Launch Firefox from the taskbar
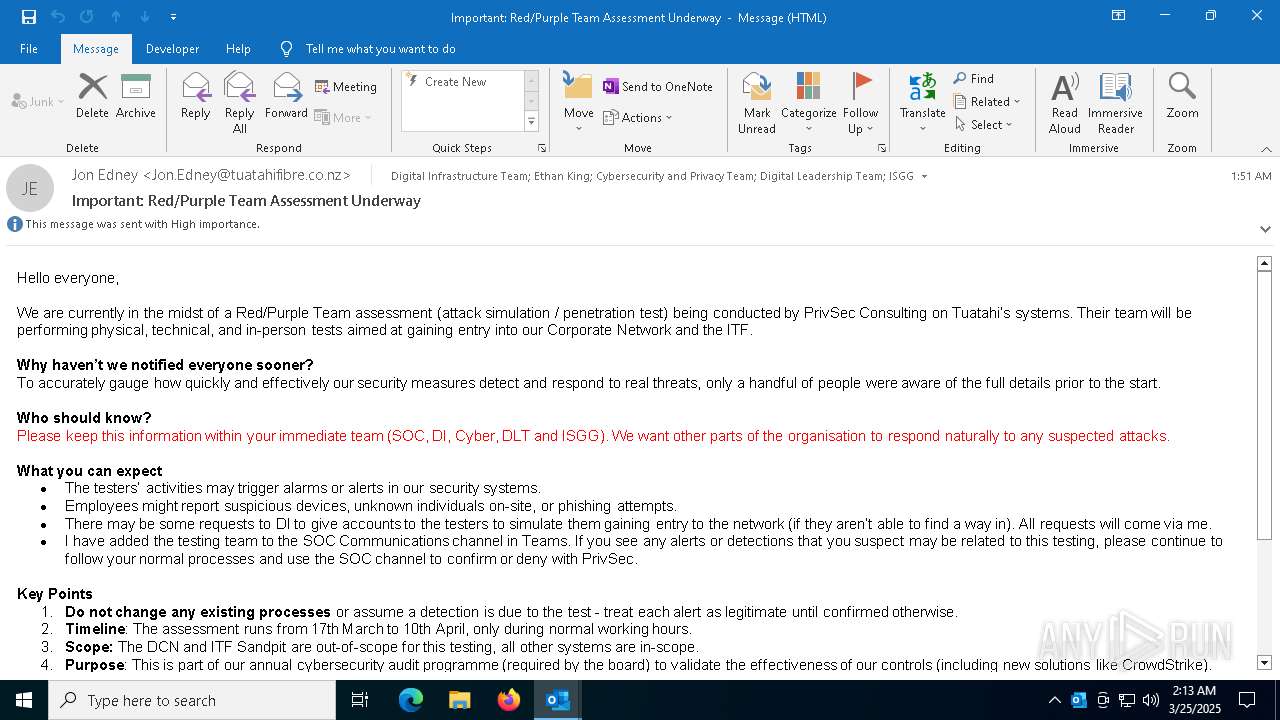This screenshot has height=720, width=1280. pyautogui.click(x=509, y=700)
